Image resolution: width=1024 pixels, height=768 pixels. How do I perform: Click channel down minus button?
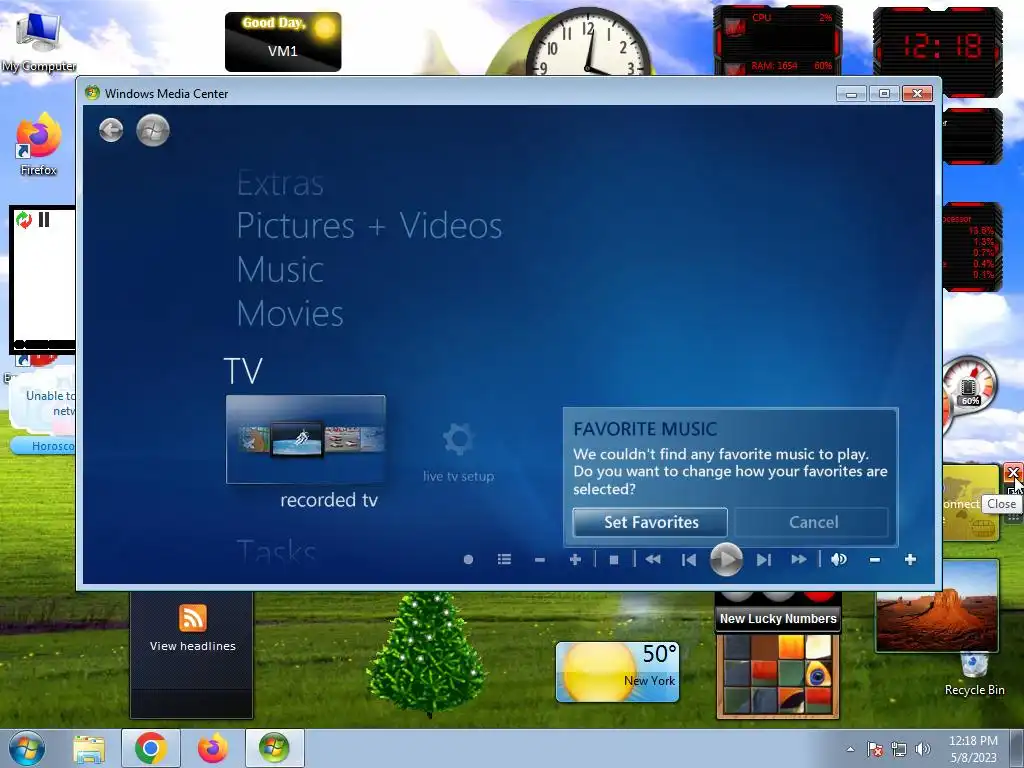(x=539, y=560)
